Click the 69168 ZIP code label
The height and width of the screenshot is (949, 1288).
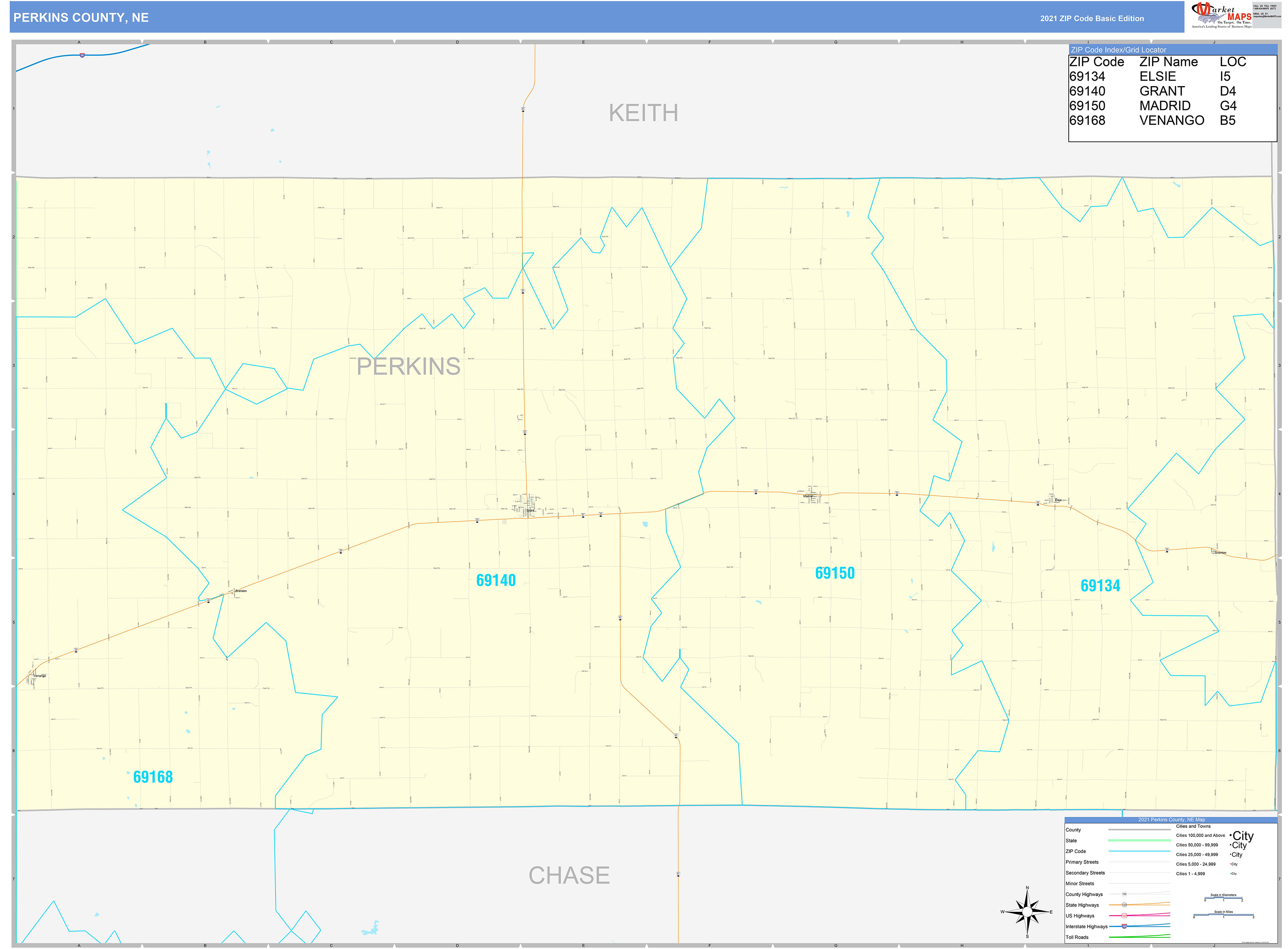point(153,777)
